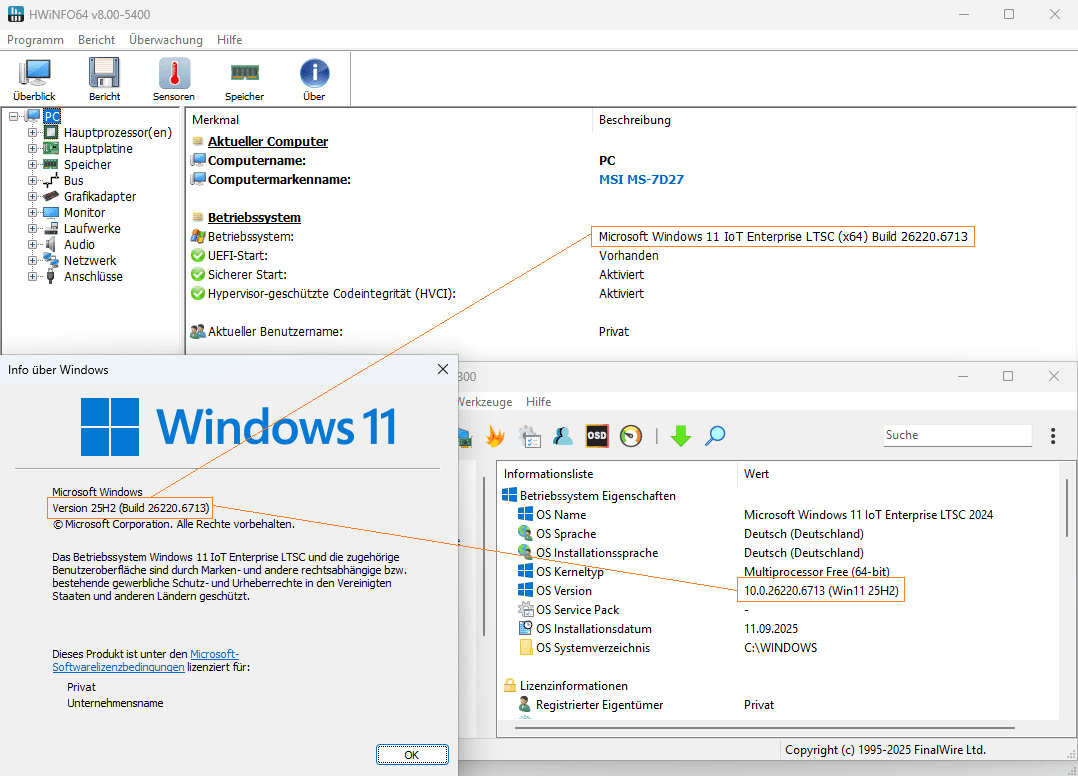Click the OS Installationsdatum calendar icon

(525, 628)
